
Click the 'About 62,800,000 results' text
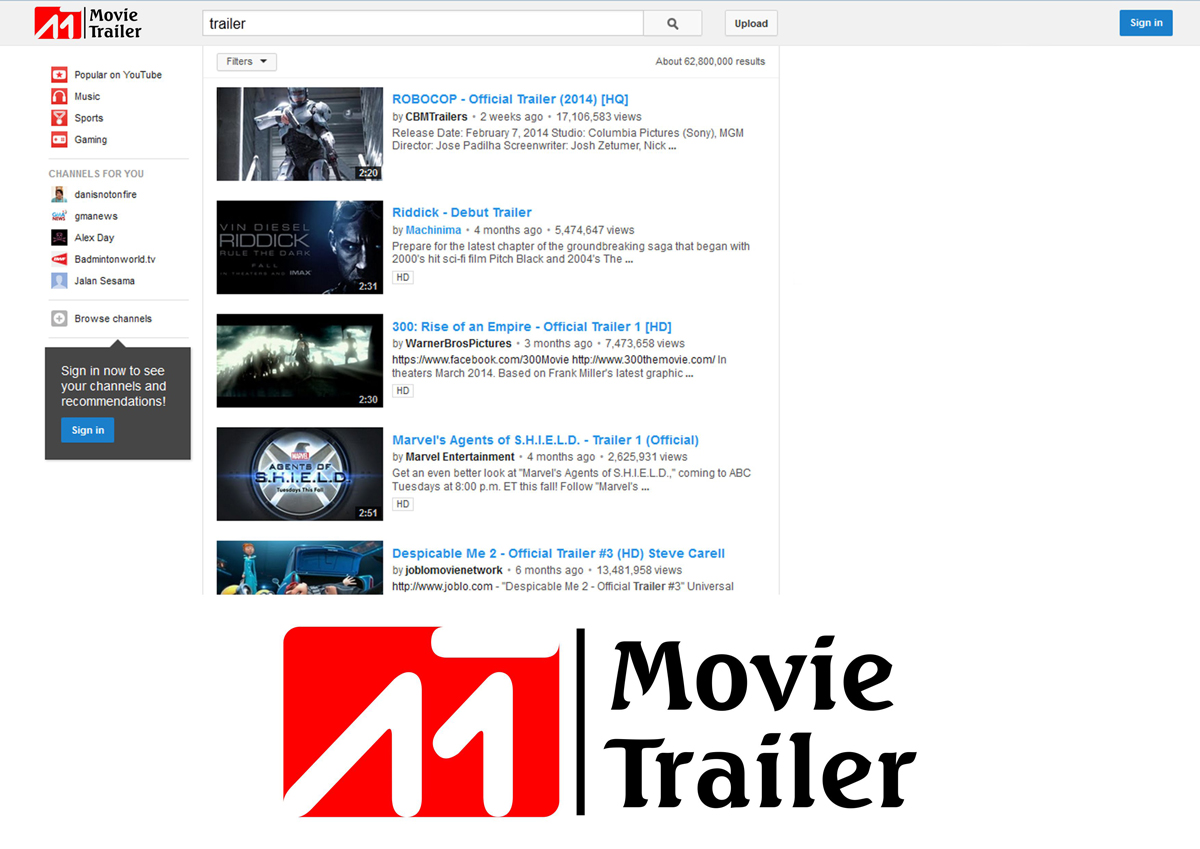click(710, 62)
